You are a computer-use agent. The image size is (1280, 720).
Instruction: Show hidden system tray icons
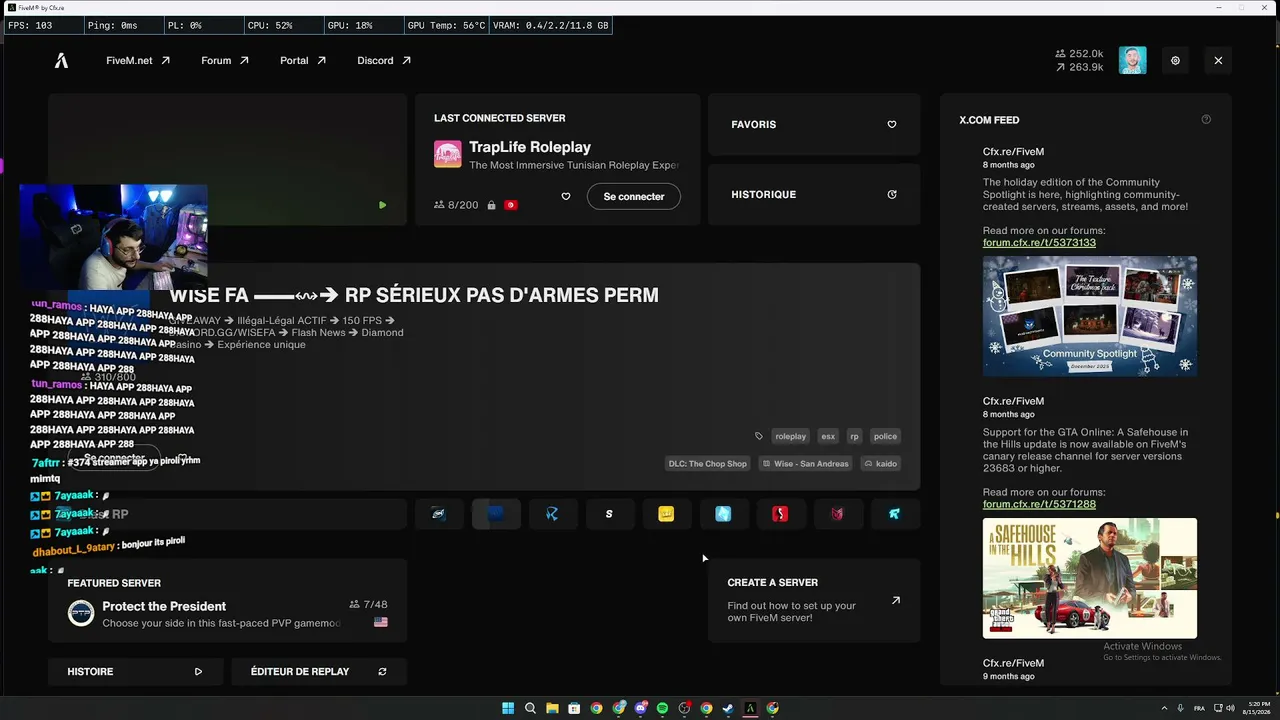pos(1164,708)
